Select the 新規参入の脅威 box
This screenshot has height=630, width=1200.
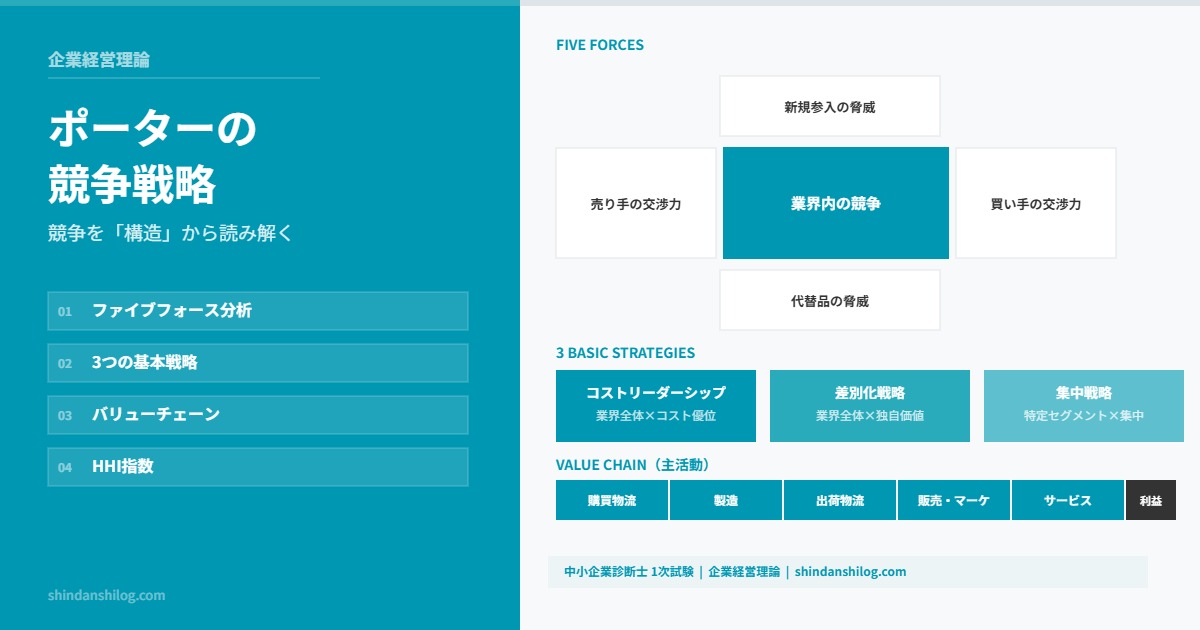point(829,105)
